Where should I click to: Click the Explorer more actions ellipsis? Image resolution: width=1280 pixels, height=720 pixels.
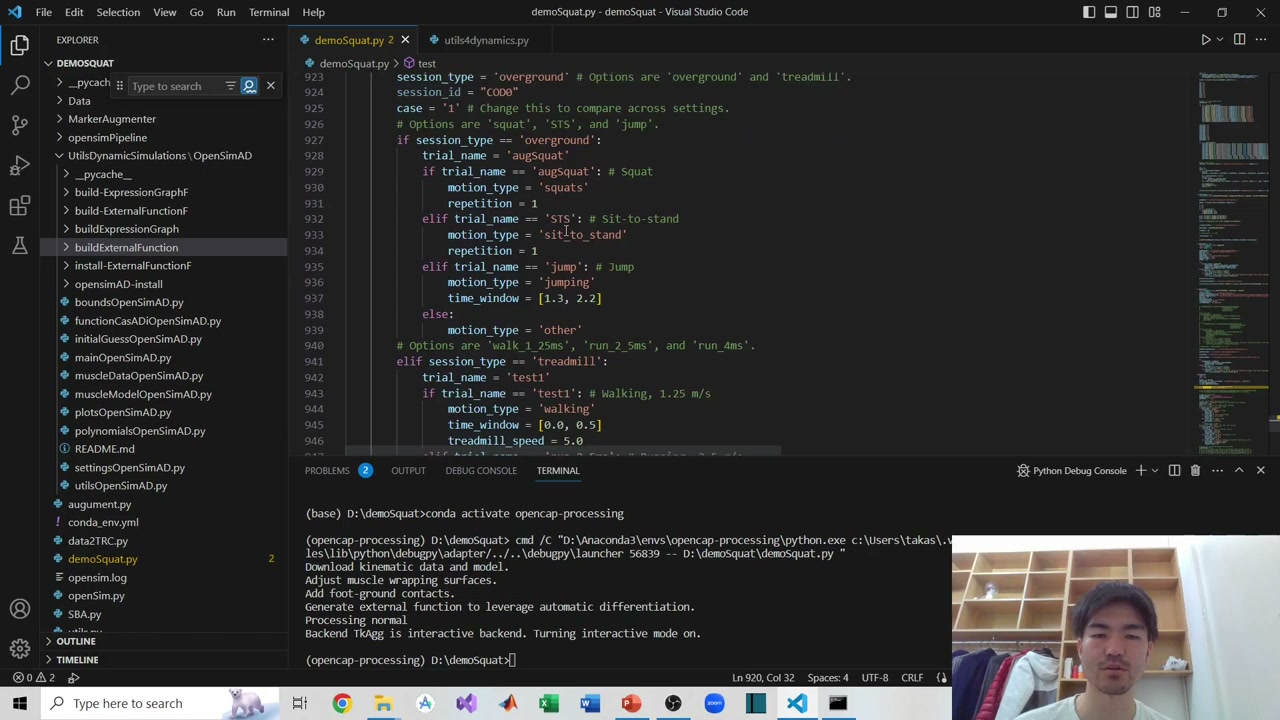coord(268,40)
